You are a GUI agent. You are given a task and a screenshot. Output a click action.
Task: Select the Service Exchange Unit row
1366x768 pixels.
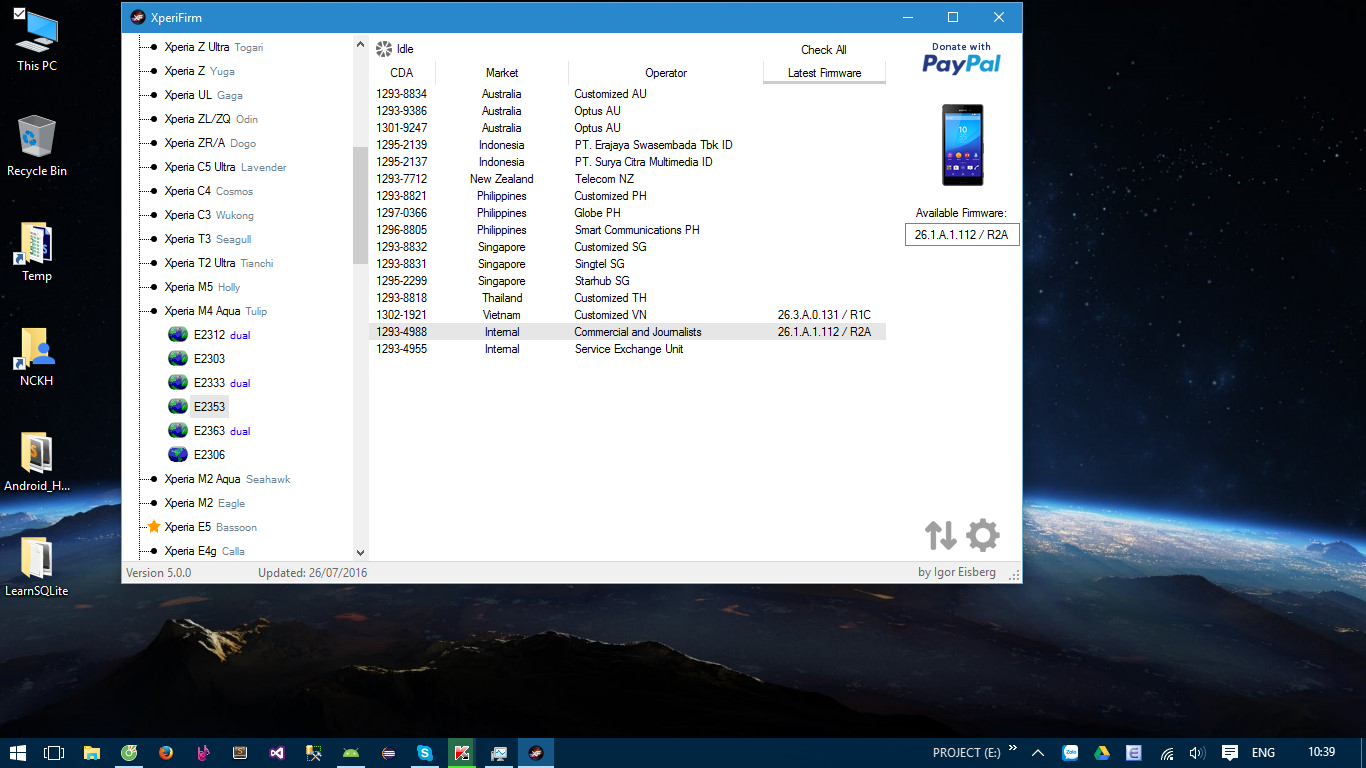pyautogui.click(x=627, y=349)
